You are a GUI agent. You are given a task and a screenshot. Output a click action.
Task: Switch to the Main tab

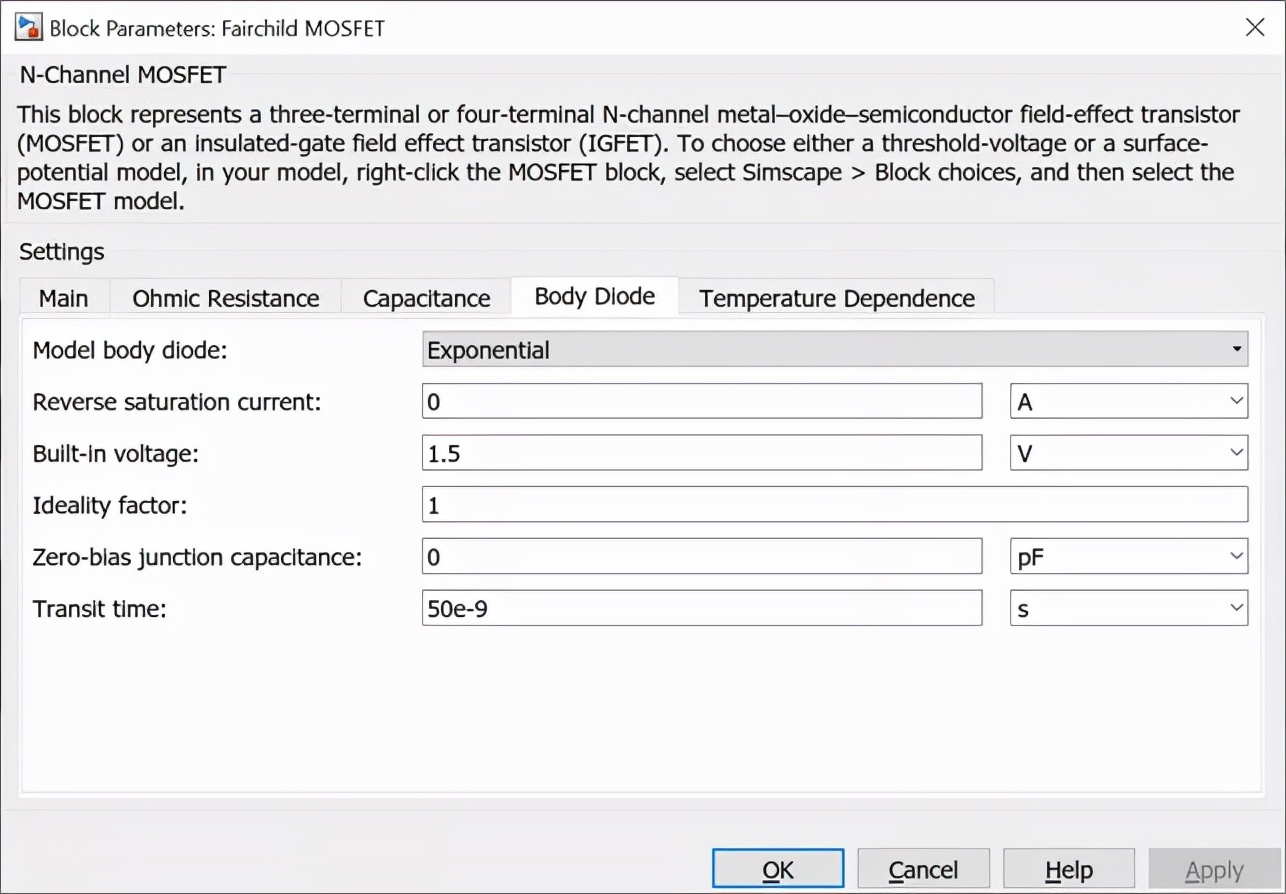[x=63, y=298]
